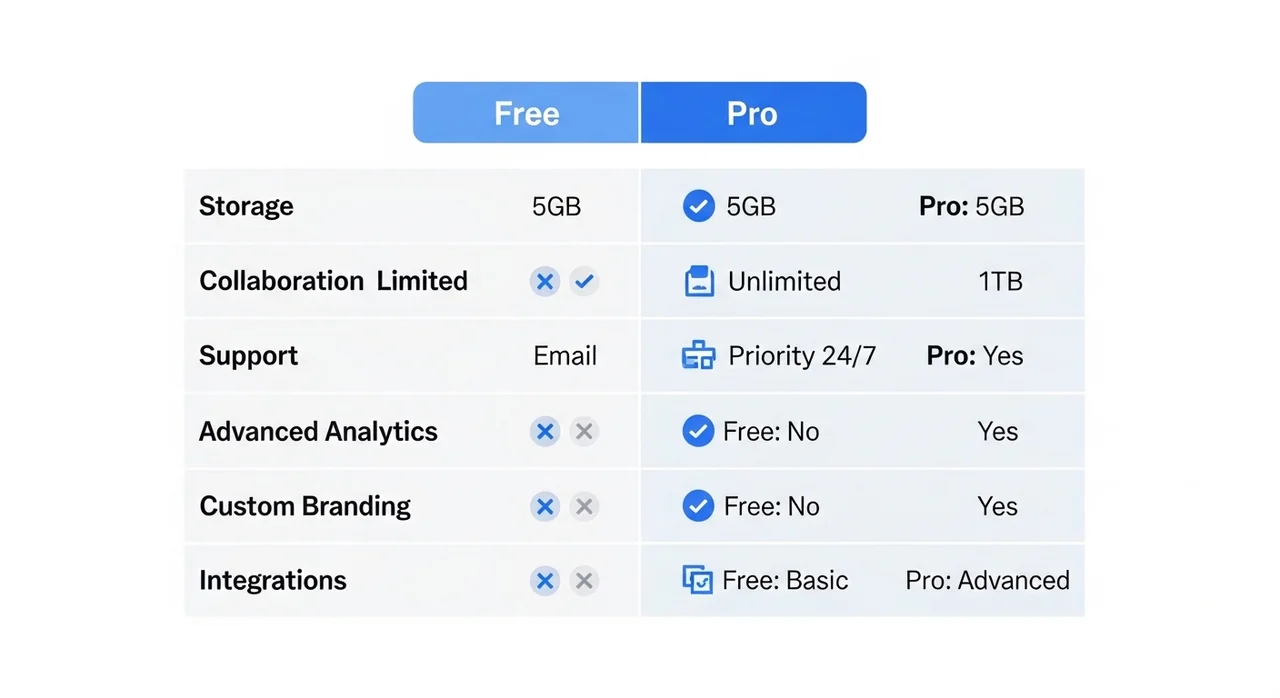This screenshot has width=1280, height=698.
Task: Click the blue checkmark in Advanced Analytics row
Action: pos(698,431)
